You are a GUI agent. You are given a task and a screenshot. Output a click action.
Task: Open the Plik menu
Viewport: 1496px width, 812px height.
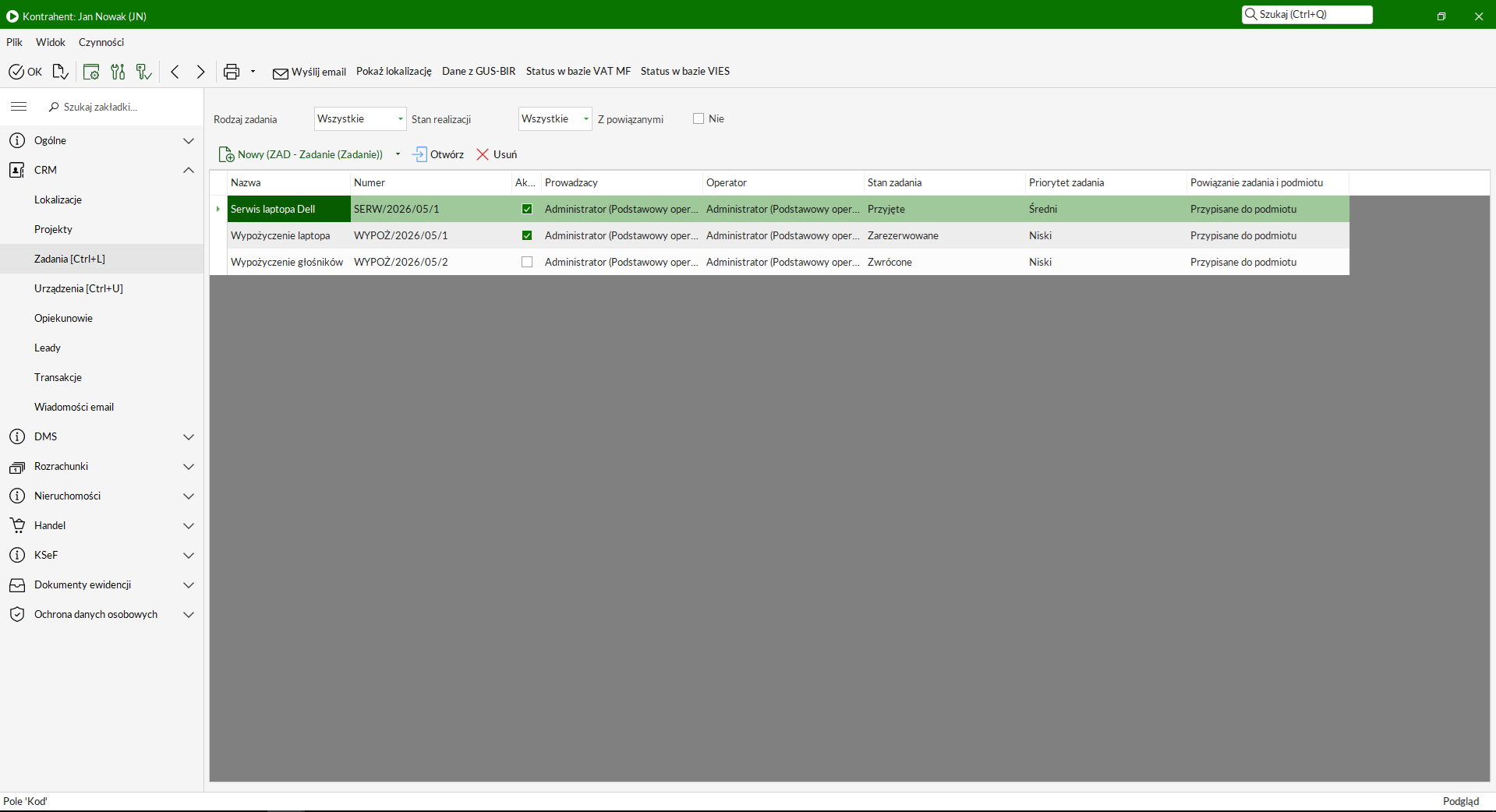pyautogui.click(x=15, y=42)
